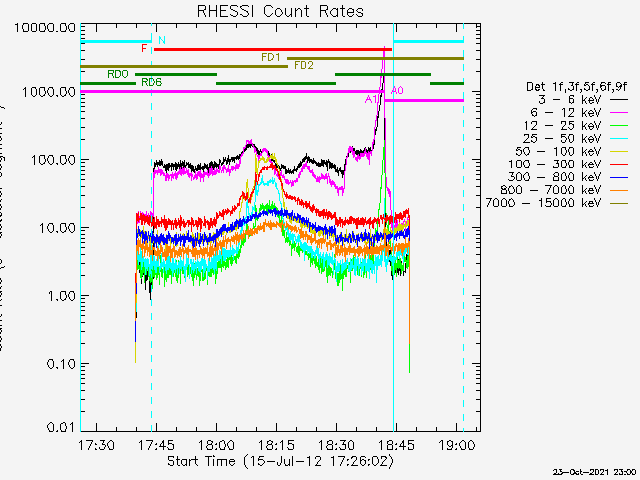Image resolution: width=640 pixels, height=480 pixels.
Task: Click the FD1 flag label
Action: coord(271,57)
